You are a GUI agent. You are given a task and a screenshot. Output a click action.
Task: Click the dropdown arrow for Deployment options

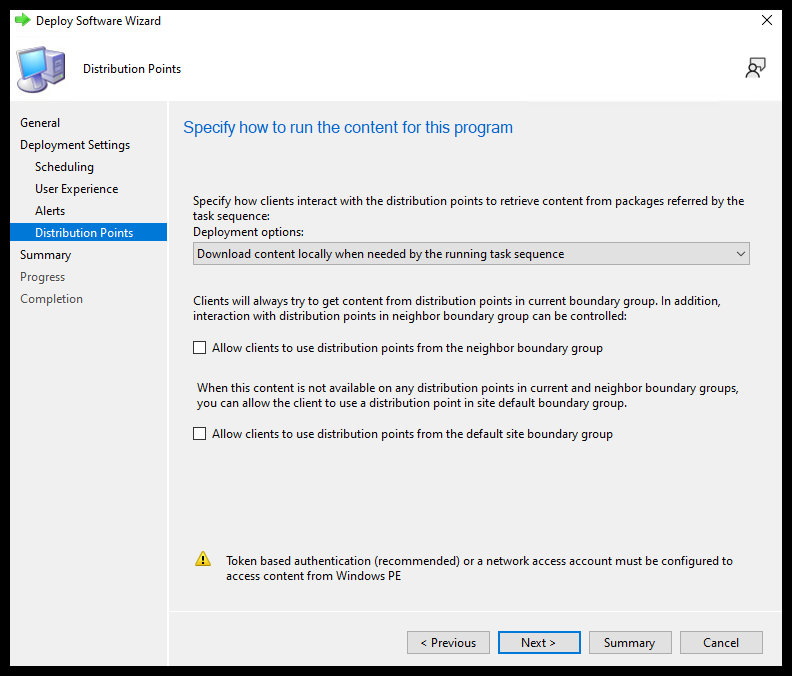click(740, 254)
